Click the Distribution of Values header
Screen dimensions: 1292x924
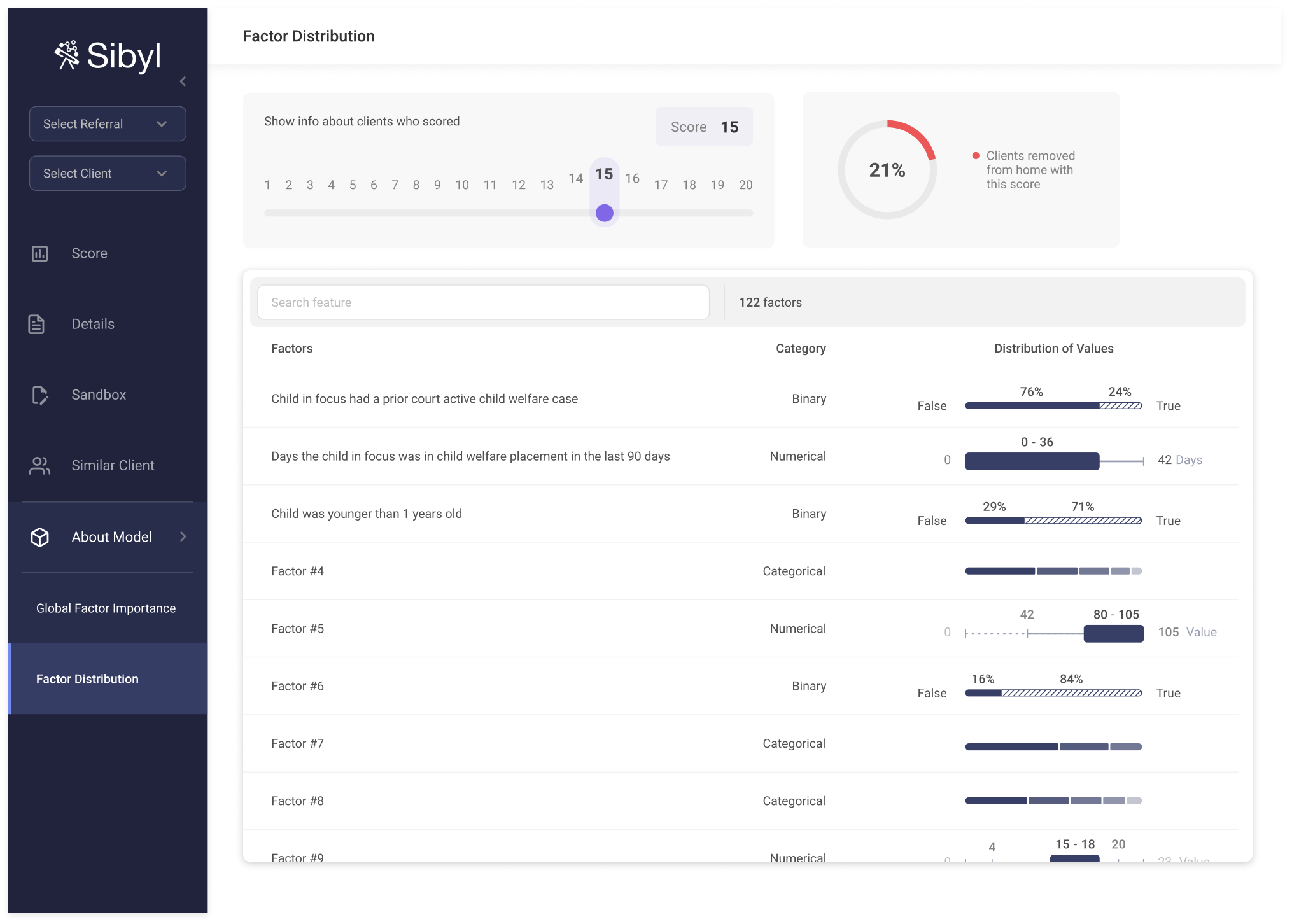[1054, 348]
